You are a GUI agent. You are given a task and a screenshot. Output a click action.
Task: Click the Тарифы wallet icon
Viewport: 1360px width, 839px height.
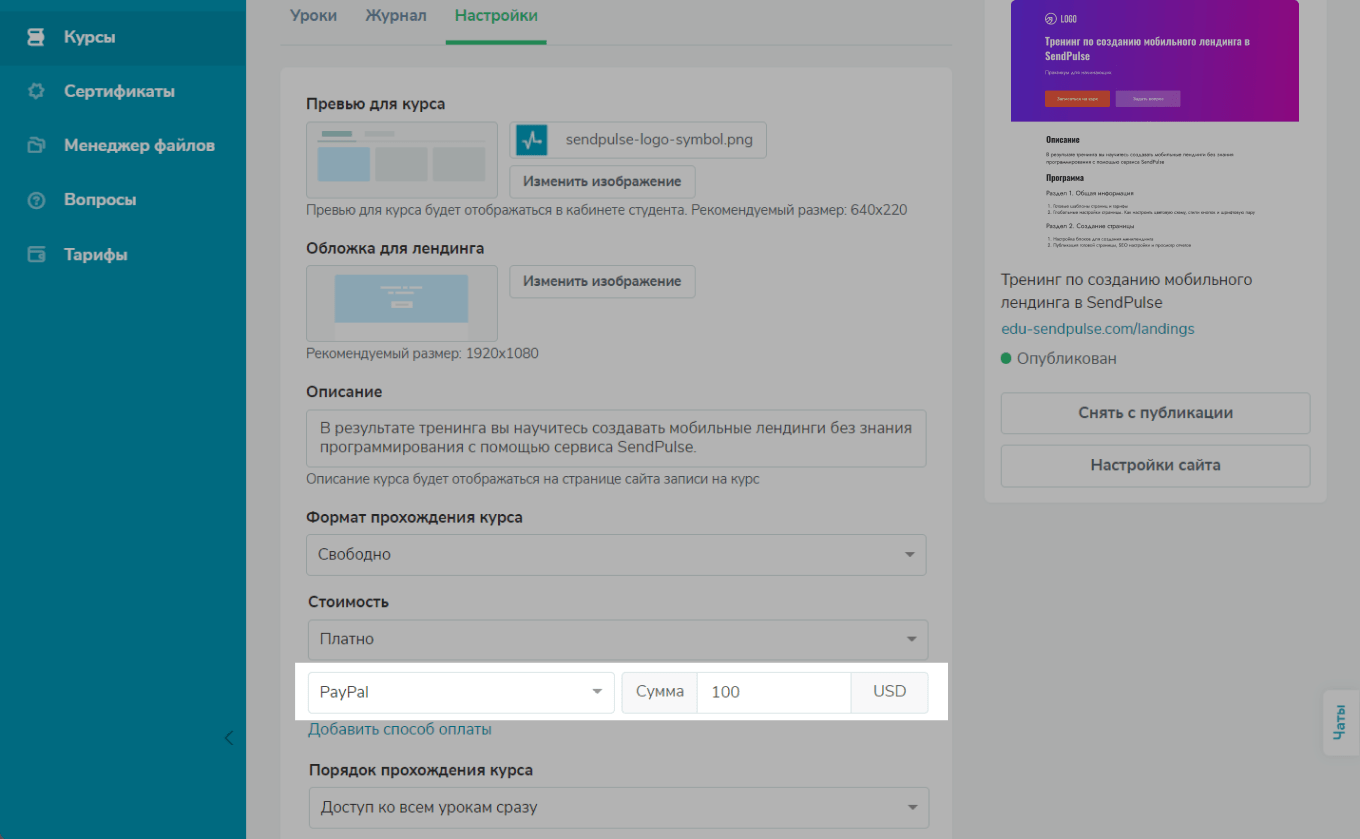pos(36,254)
